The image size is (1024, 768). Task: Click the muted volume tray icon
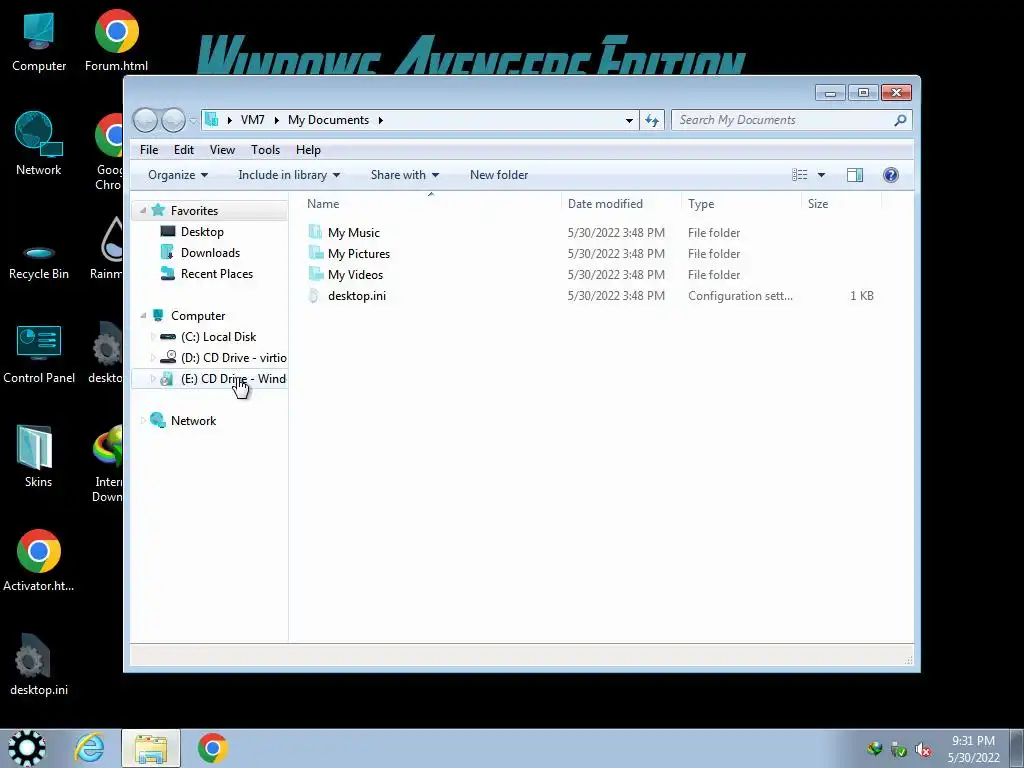923,750
